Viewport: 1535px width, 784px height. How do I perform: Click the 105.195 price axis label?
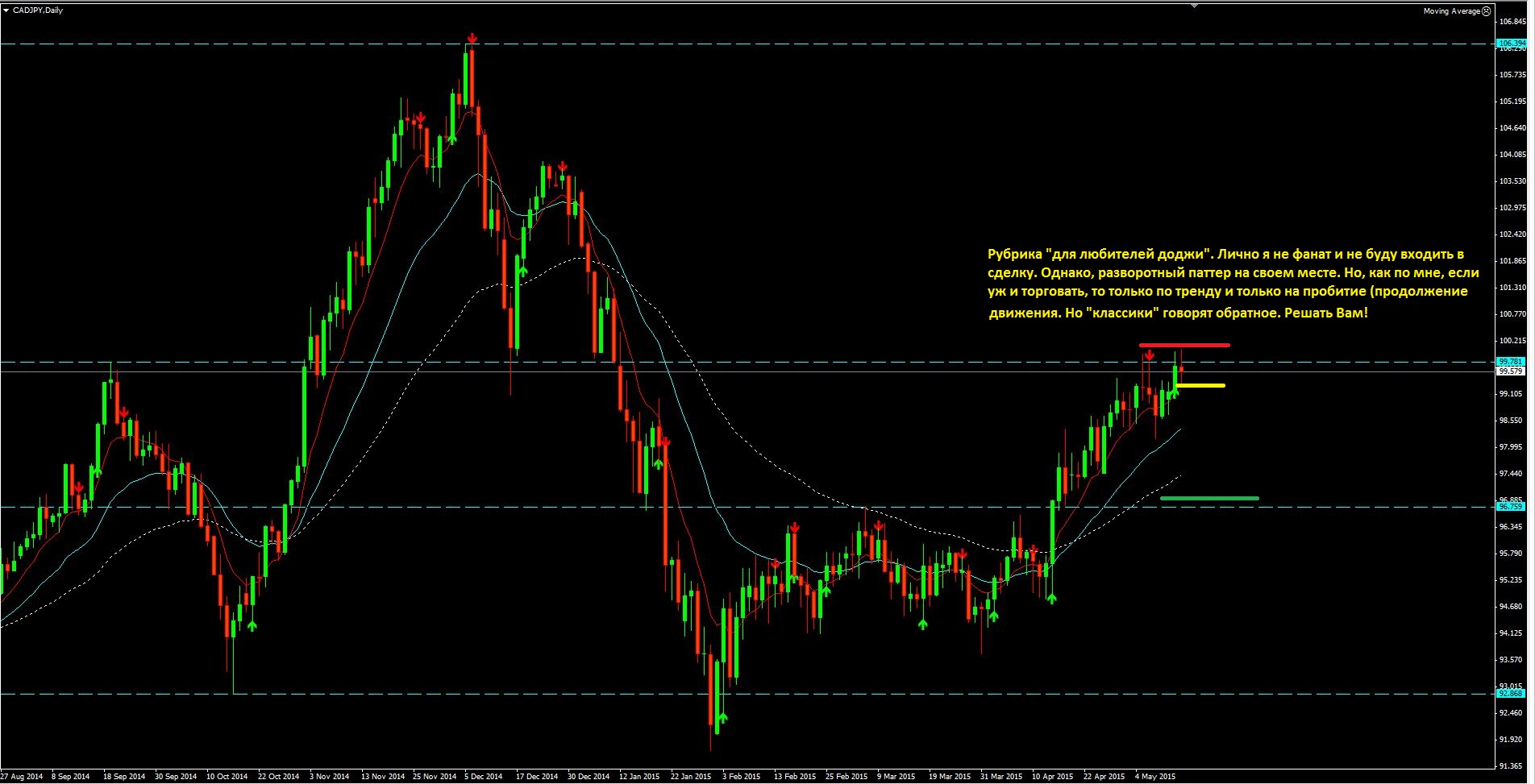point(1512,102)
